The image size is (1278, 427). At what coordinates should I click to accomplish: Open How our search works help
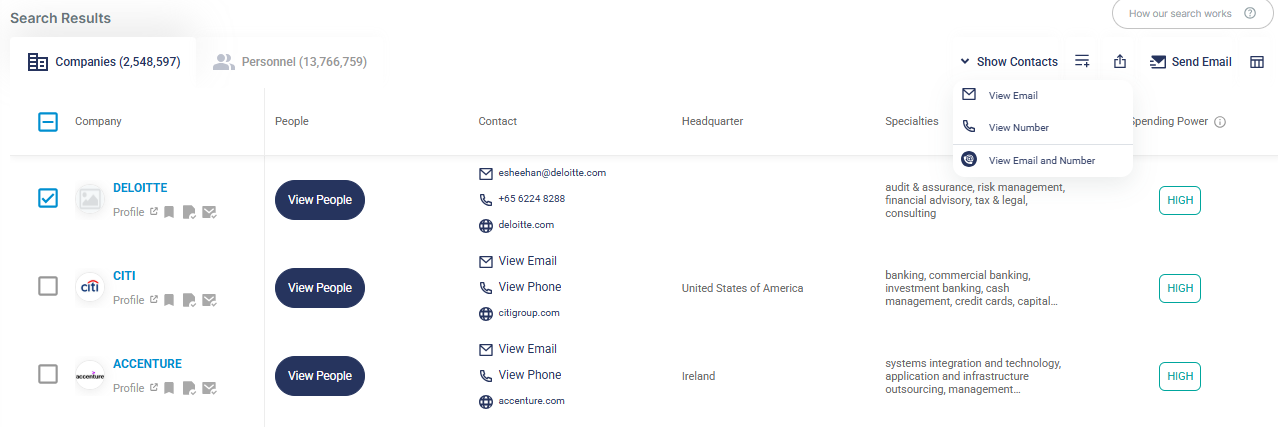[x=1192, y=13]
